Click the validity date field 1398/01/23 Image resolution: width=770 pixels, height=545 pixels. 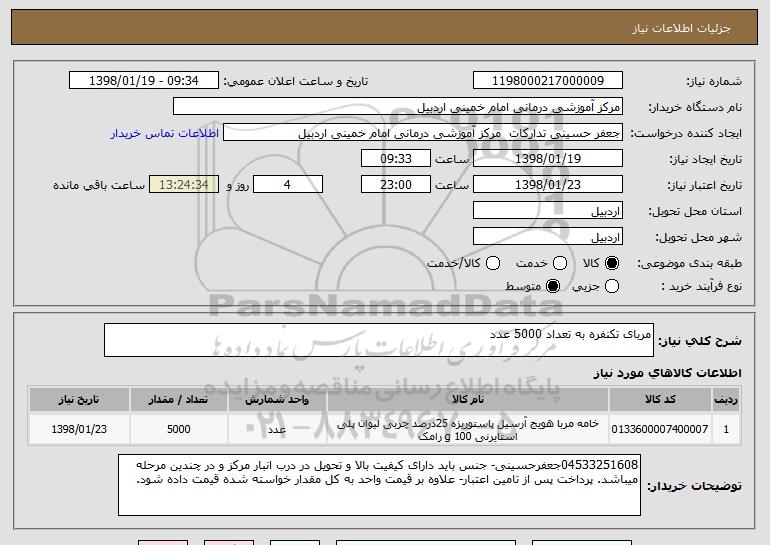coord(548,185)
